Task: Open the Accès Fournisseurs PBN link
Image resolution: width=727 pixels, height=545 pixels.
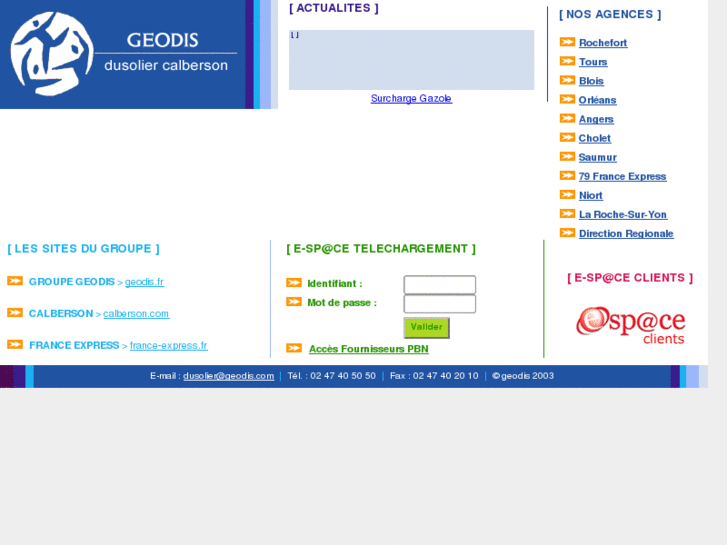Action: (x=369, y=349)
